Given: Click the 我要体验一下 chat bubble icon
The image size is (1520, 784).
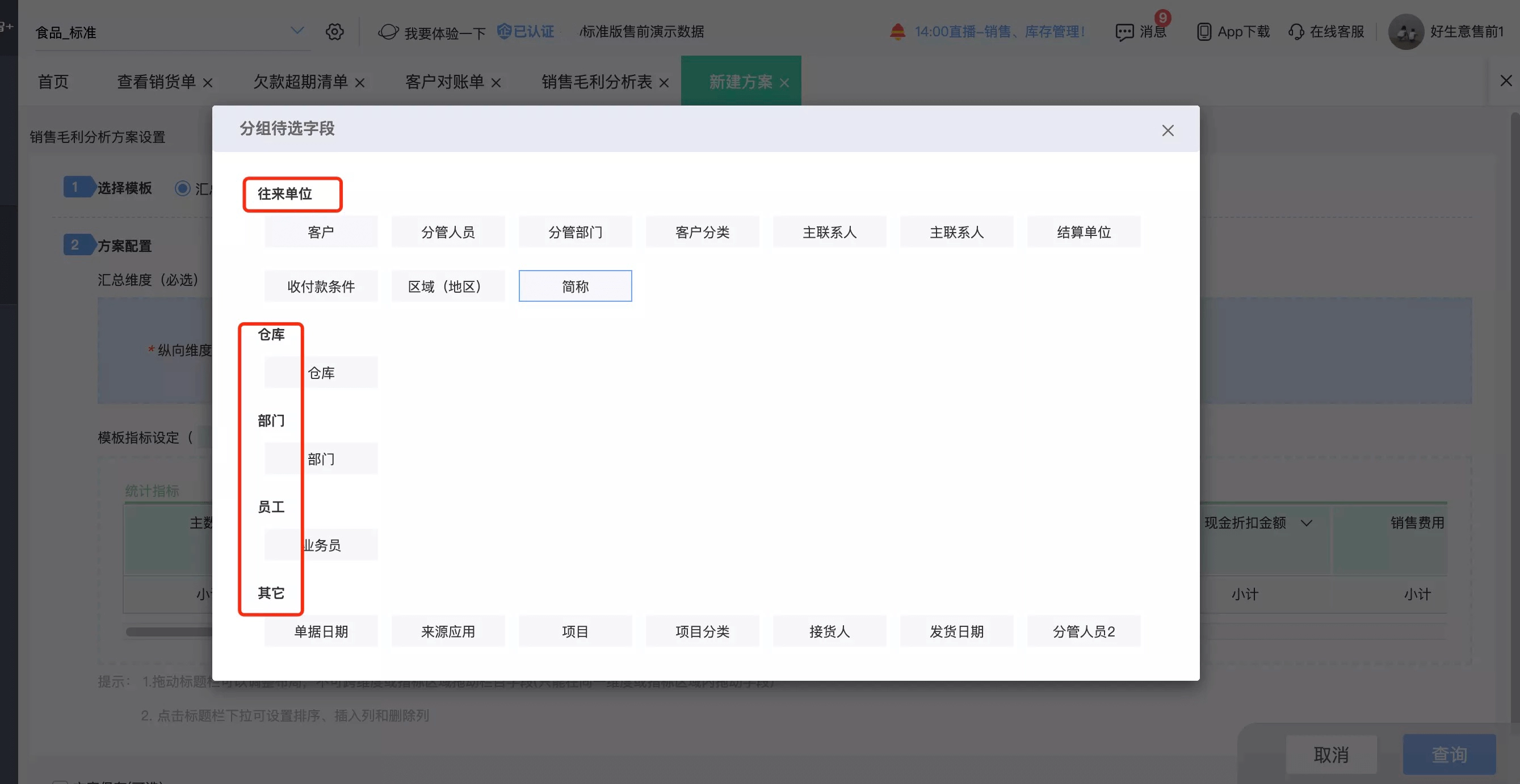Looking at the screenshot, I should tap(388, 31).
